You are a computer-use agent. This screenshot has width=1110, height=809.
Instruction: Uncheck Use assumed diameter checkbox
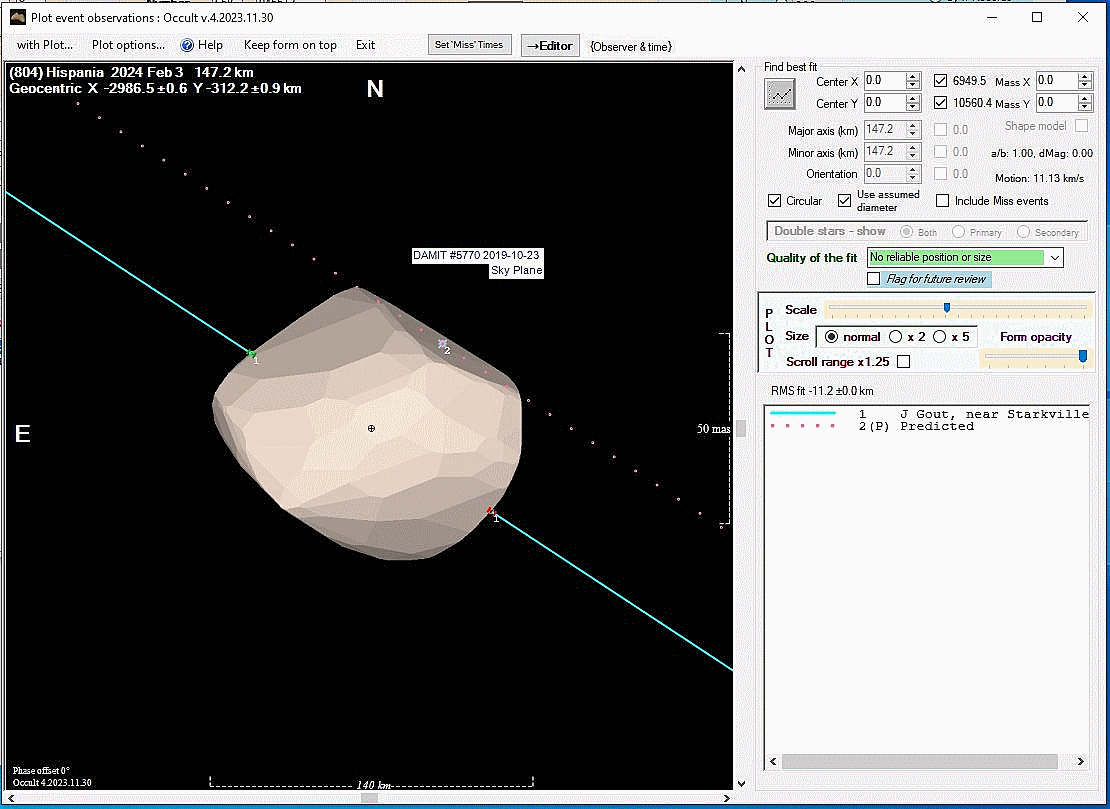pos(844,200)
